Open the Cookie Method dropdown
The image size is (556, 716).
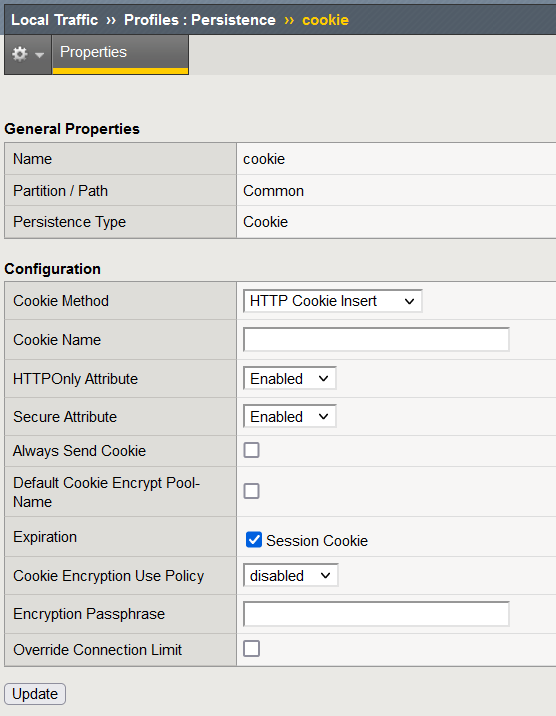click(x=332, y=301)
